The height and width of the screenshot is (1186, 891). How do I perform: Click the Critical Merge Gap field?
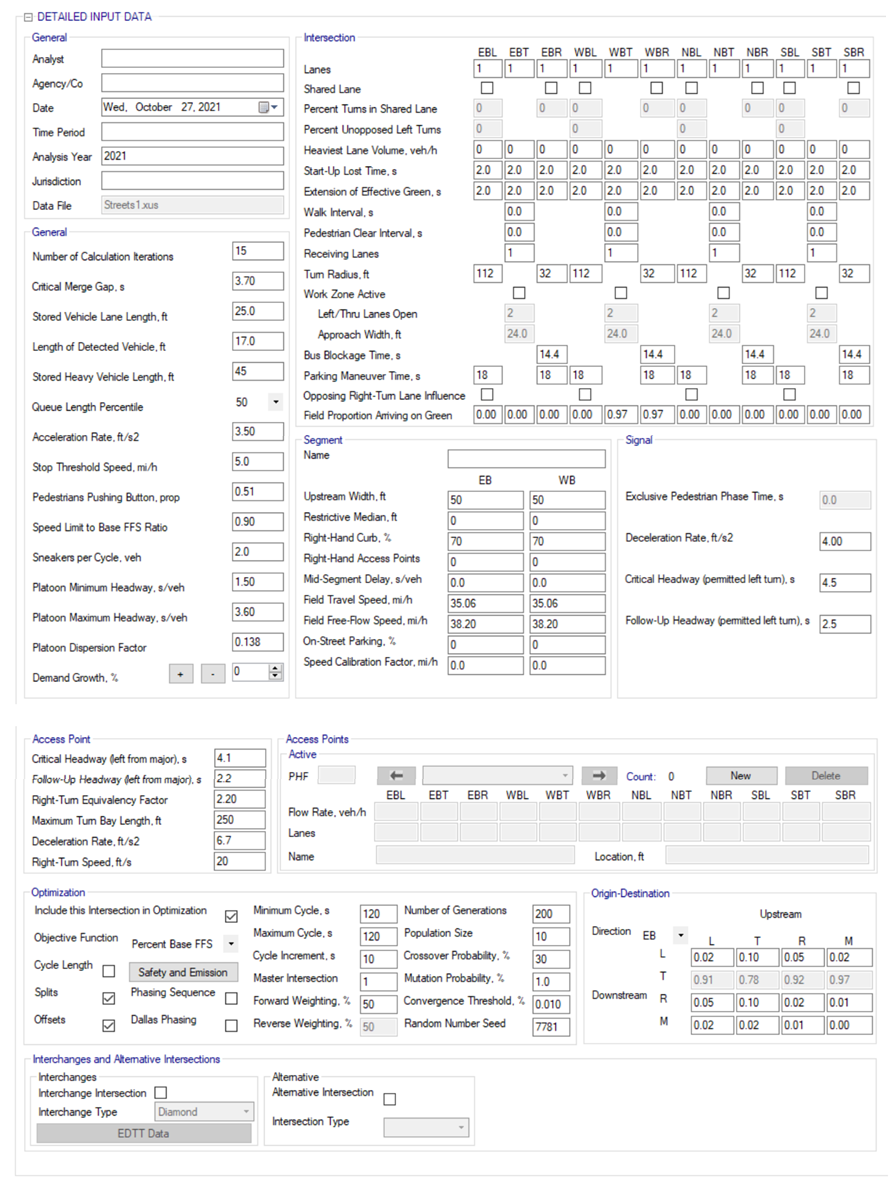click(x=258, y=281)
